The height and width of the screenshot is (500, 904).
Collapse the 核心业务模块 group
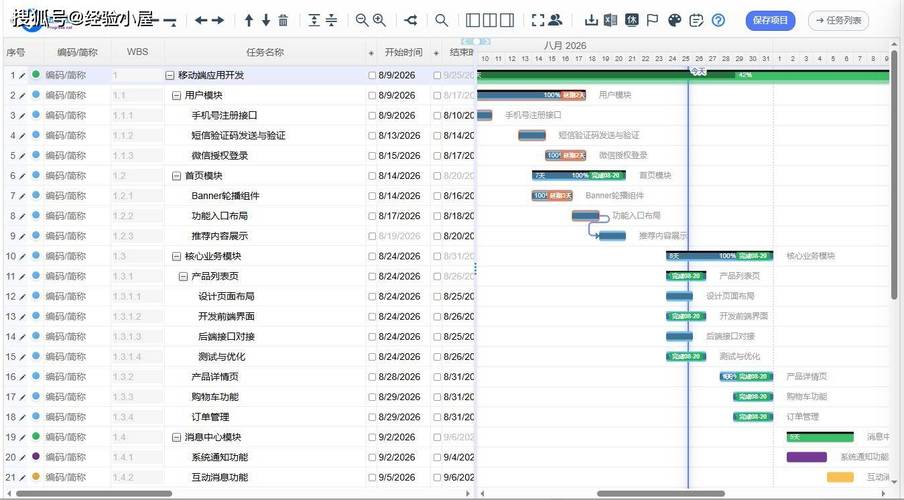pyautogui.click(x=176, y=256)
